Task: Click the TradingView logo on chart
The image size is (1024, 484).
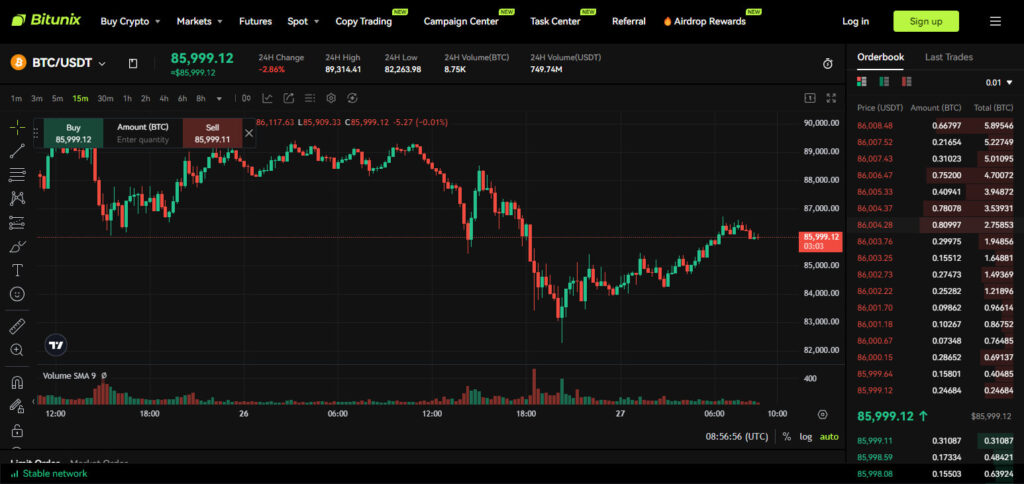Action: point(57,346)
